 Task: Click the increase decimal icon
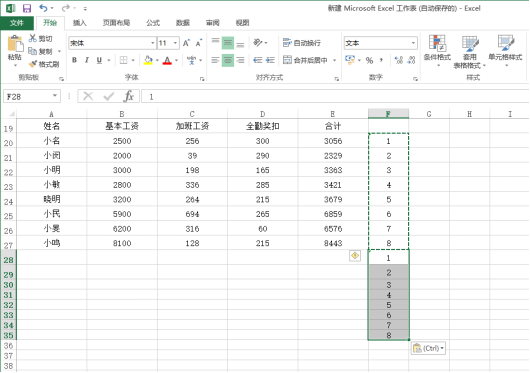399,60
